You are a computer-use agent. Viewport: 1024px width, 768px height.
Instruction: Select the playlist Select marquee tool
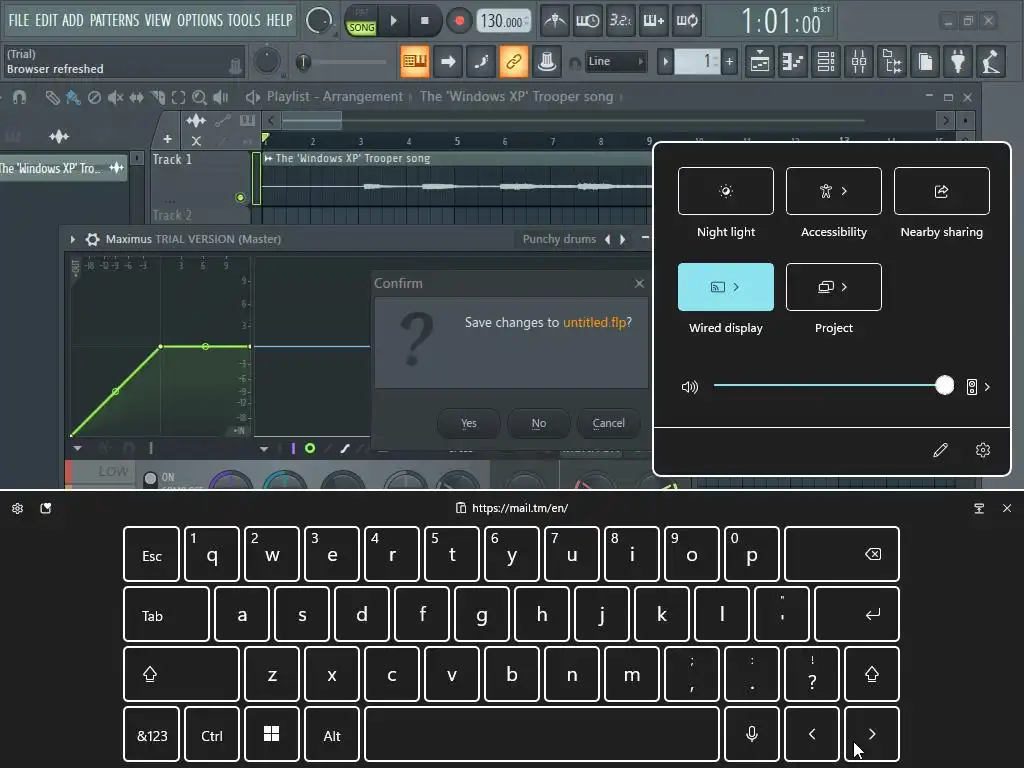pyautogui.click(x=178, y=97)
